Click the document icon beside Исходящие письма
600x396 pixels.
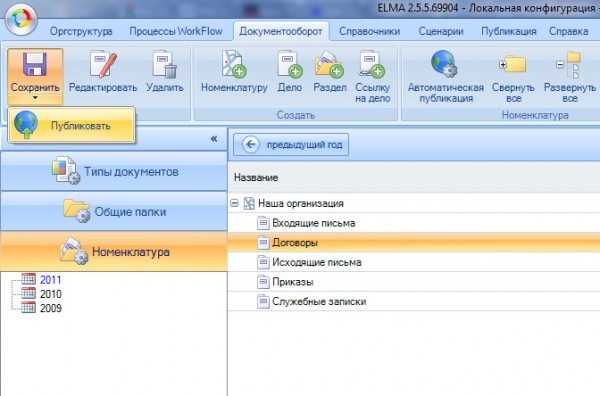click(x=263, y=262)
